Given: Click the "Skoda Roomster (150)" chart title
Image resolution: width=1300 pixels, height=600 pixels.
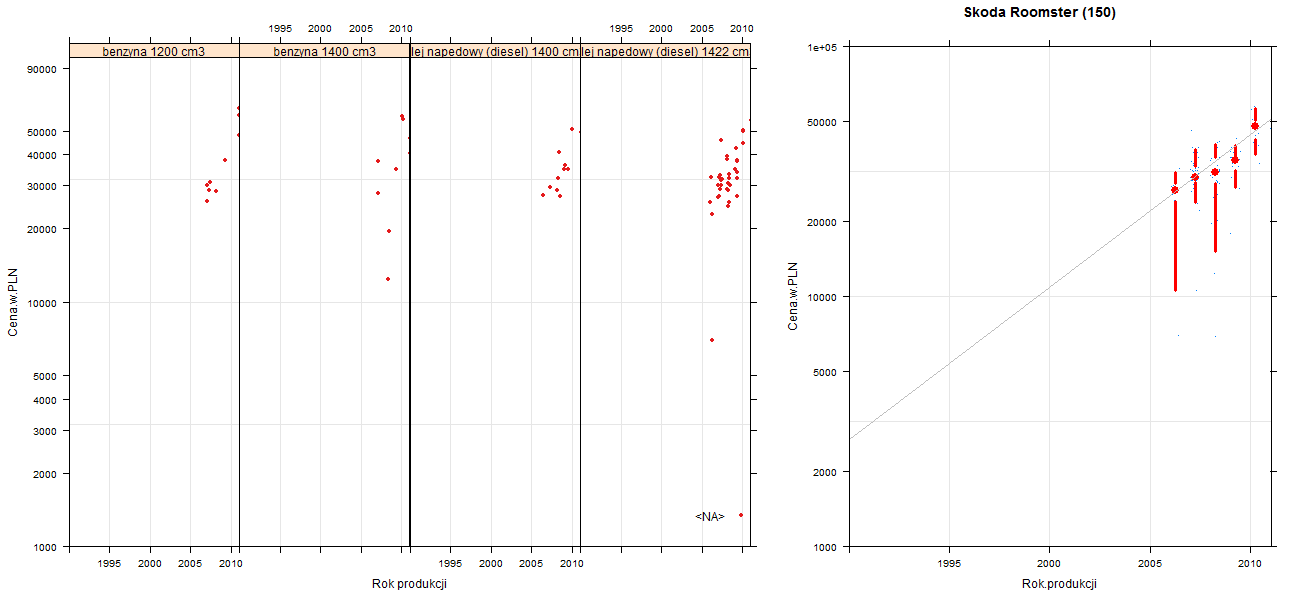Looking at the screenshot, I should pos(1040,13).
